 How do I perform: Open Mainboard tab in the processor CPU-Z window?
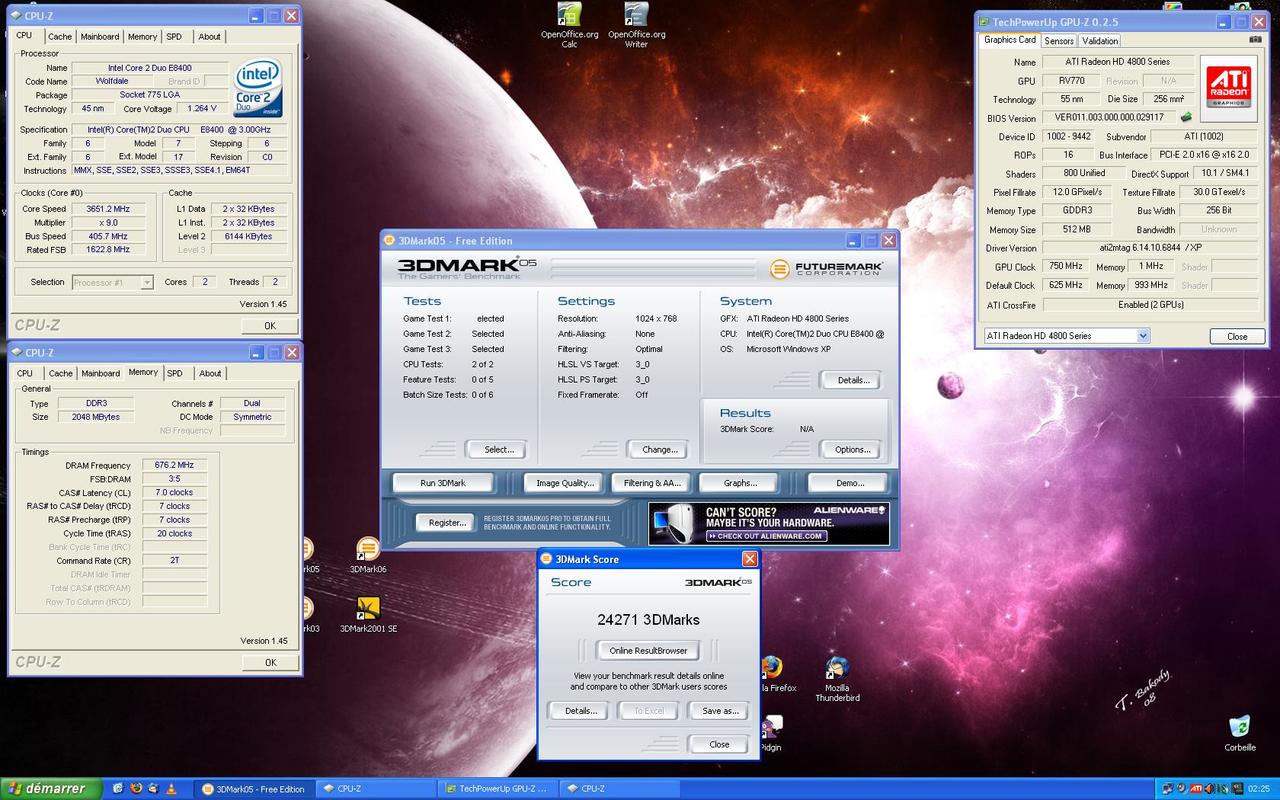100,36
